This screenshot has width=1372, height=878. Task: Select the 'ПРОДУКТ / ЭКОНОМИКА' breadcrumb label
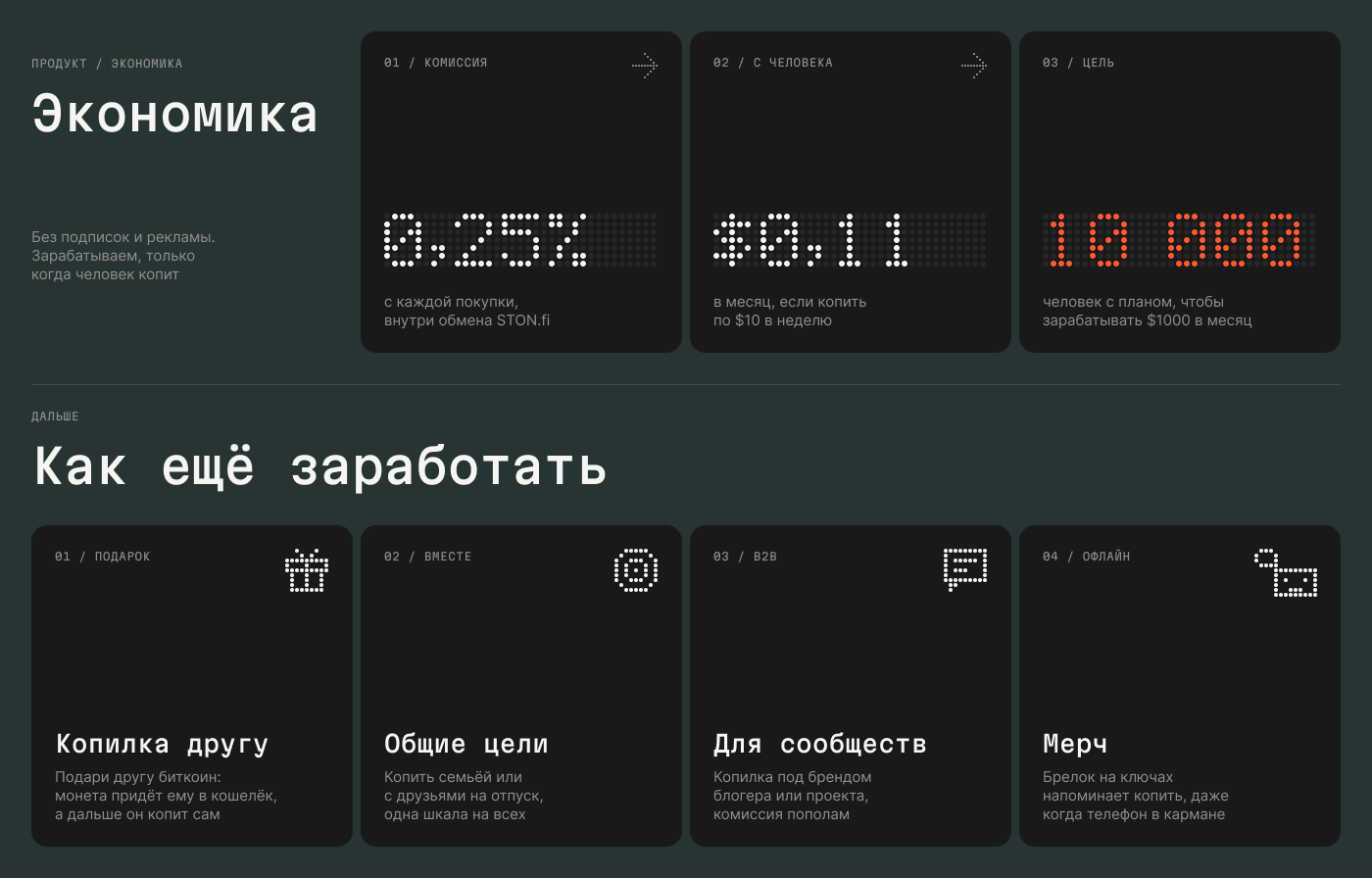click(x=107, y=64)
